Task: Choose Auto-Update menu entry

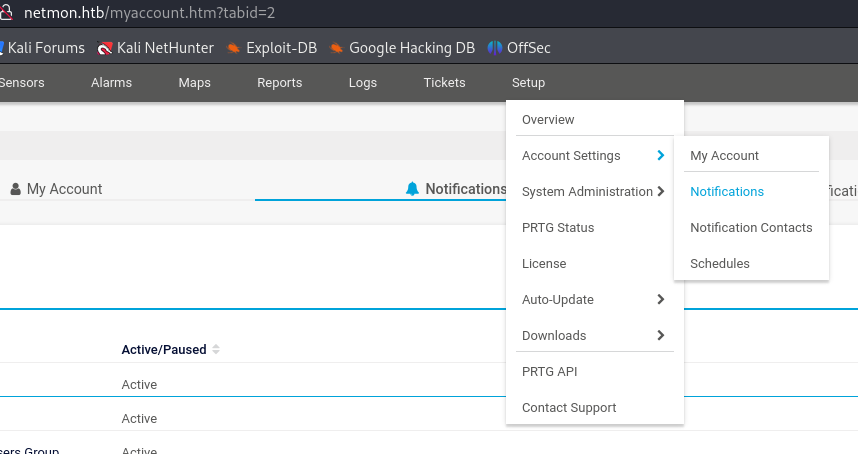Action: [558, 300]
